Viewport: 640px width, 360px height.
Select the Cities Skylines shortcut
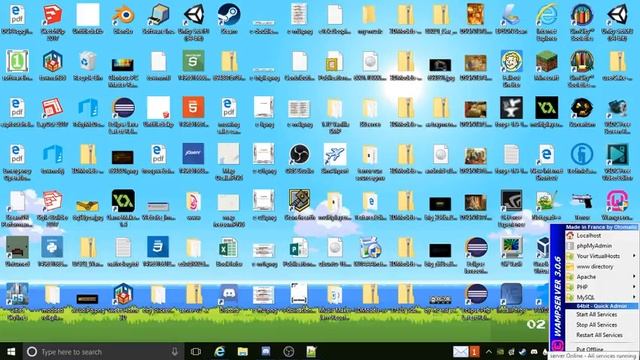17,294
